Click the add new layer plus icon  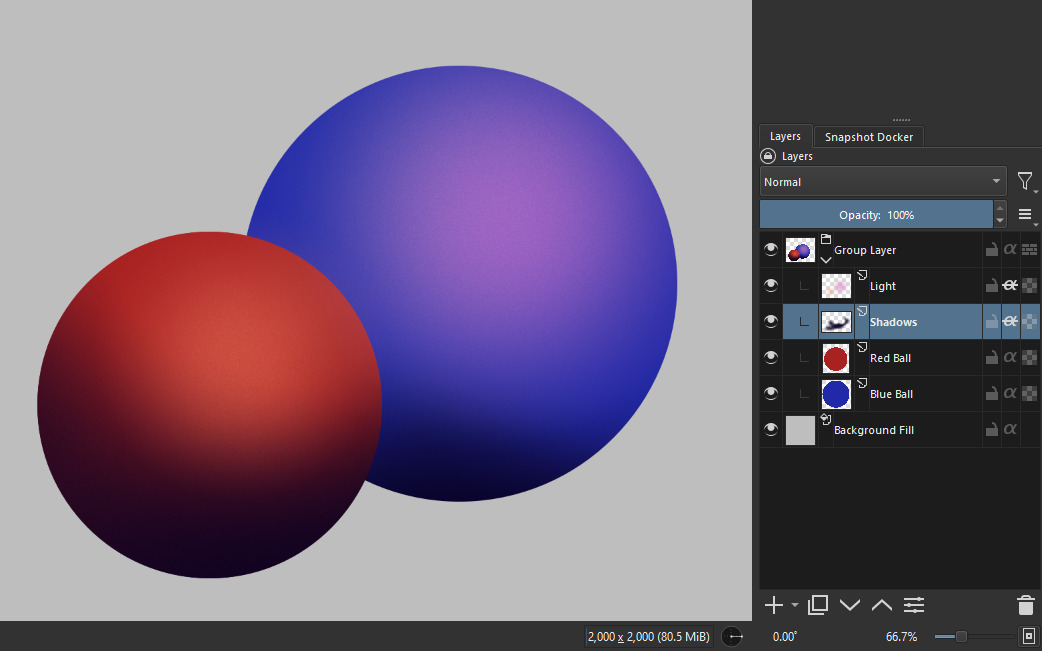point(773,605)
